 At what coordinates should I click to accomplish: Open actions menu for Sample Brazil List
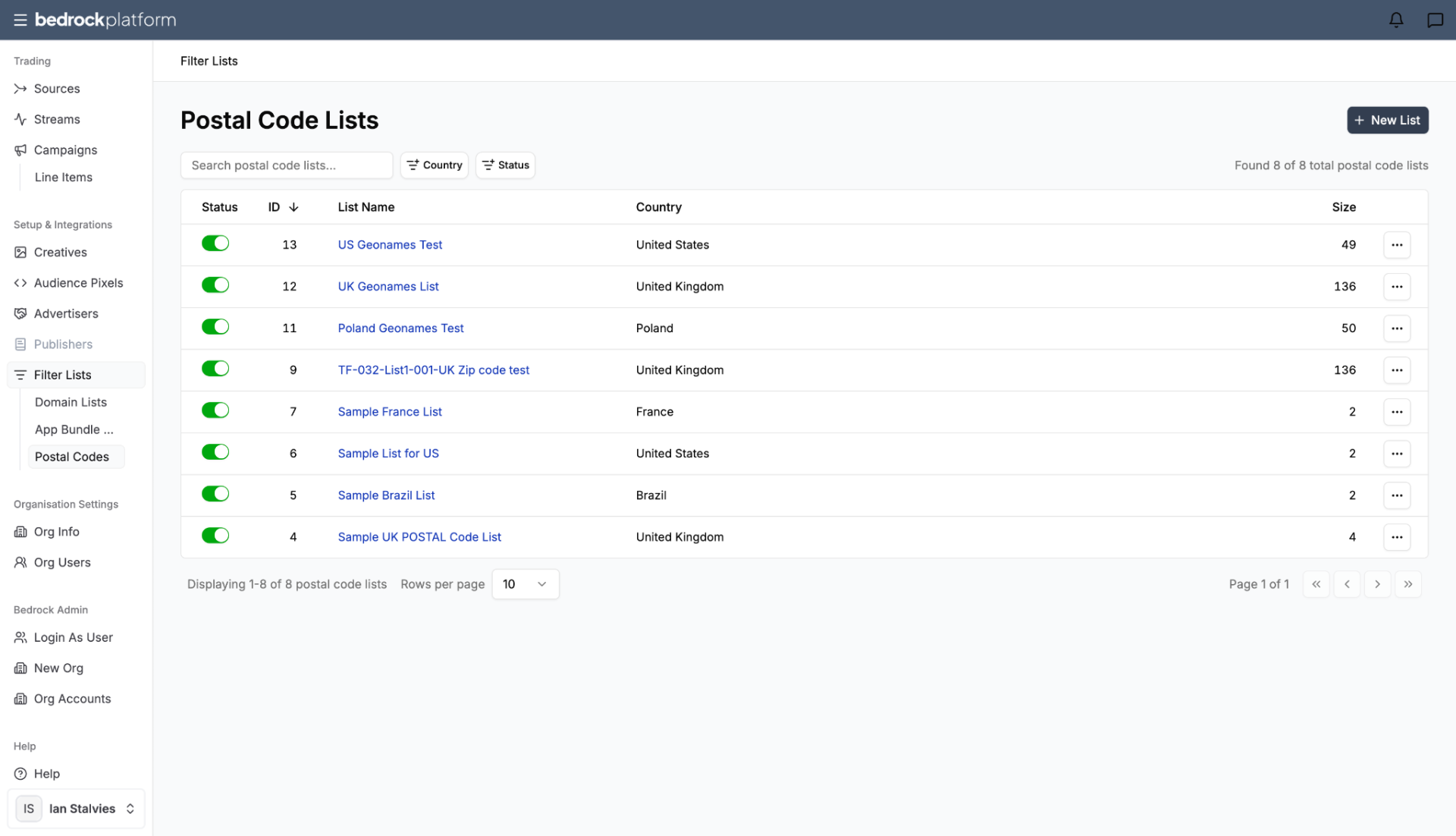pyautogui.click(x=1397, y=495)
